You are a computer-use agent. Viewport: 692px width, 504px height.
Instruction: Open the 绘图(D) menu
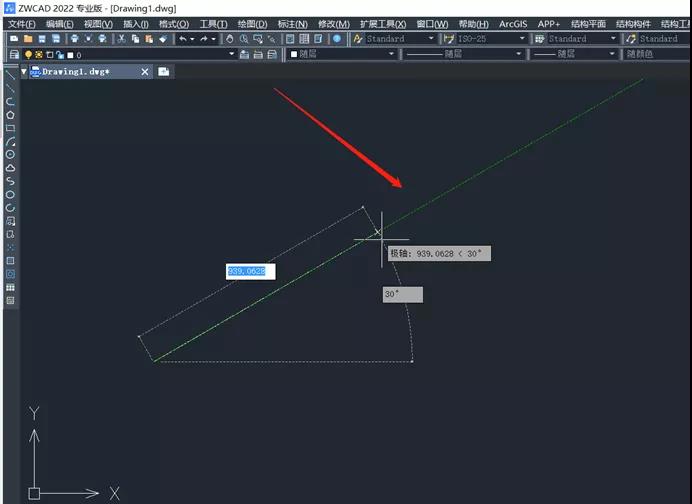click(x=252, y=24)
